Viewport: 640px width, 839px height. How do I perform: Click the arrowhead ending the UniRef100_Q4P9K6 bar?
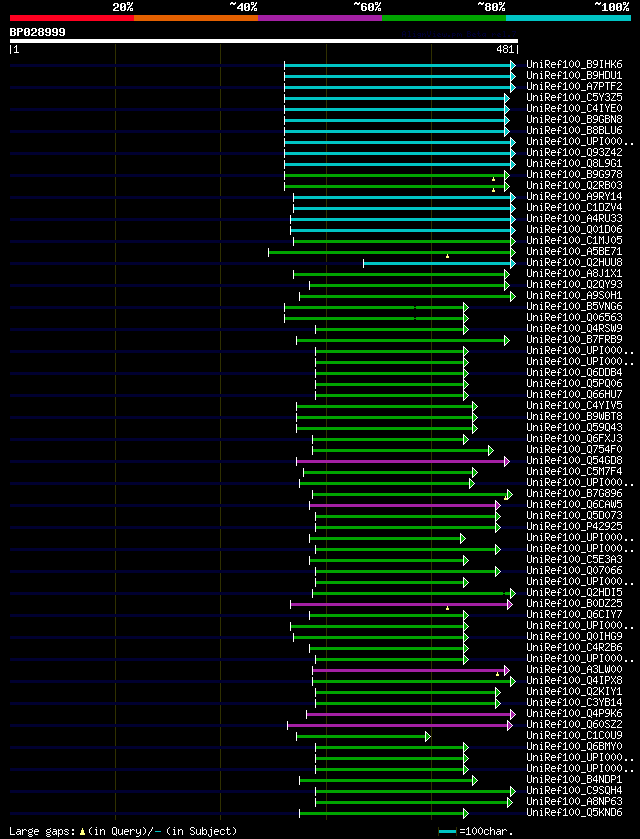pos(513,714)
